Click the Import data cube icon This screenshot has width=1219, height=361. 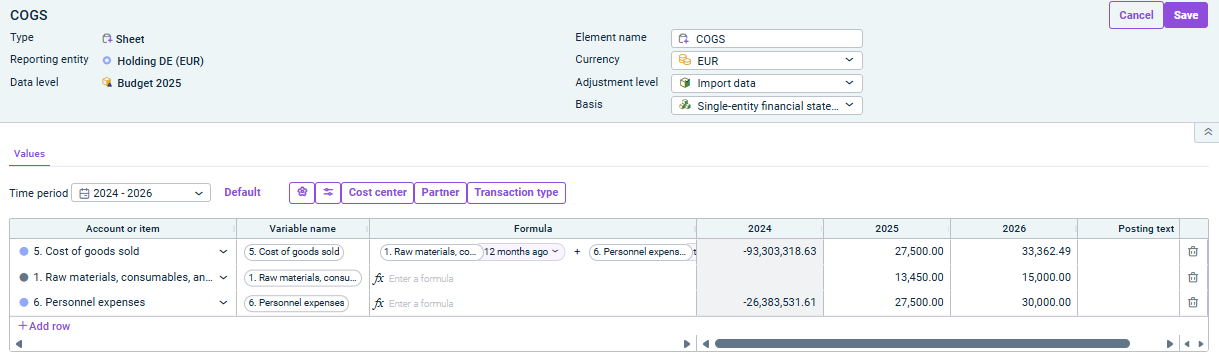(x=685, y=83)
